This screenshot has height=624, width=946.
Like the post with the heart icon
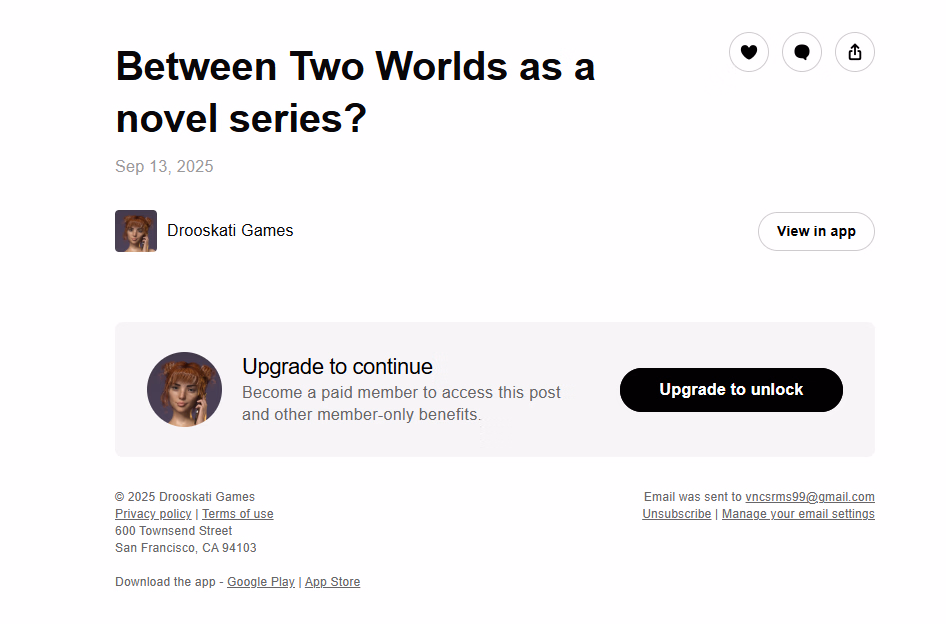tap(749, 52)
